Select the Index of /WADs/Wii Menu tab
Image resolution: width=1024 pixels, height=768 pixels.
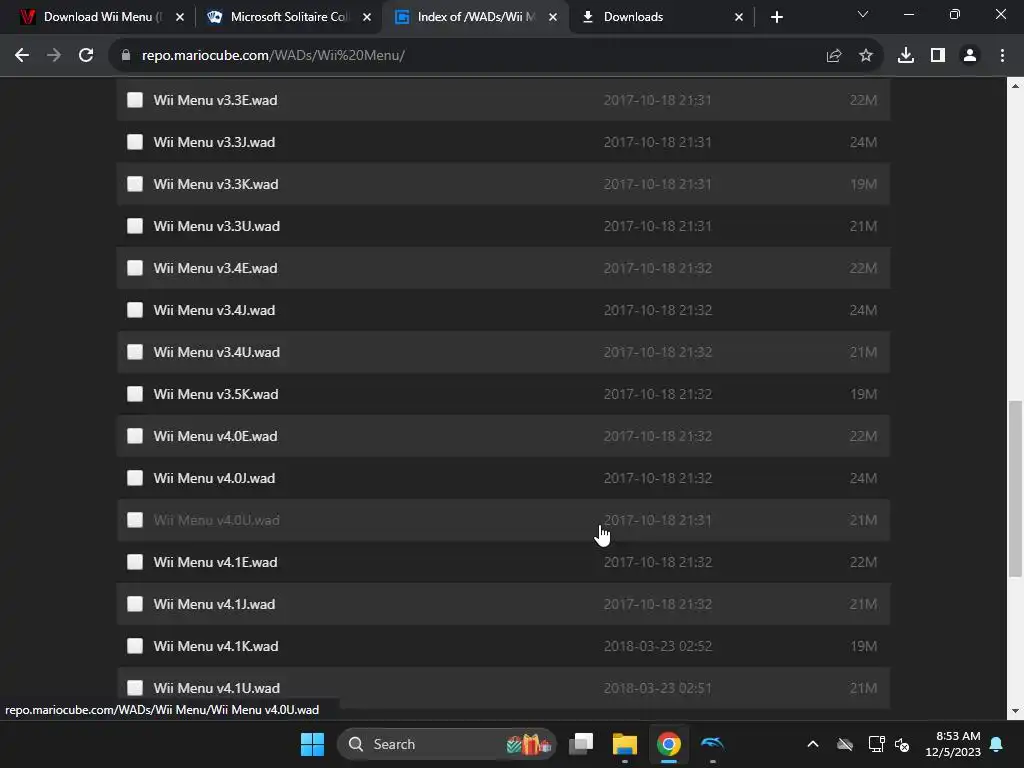473,17
